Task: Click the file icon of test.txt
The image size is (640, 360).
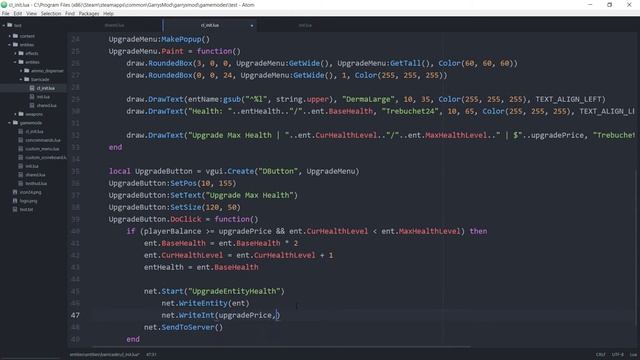Action: pyautogui.click(x=15, y=209)
